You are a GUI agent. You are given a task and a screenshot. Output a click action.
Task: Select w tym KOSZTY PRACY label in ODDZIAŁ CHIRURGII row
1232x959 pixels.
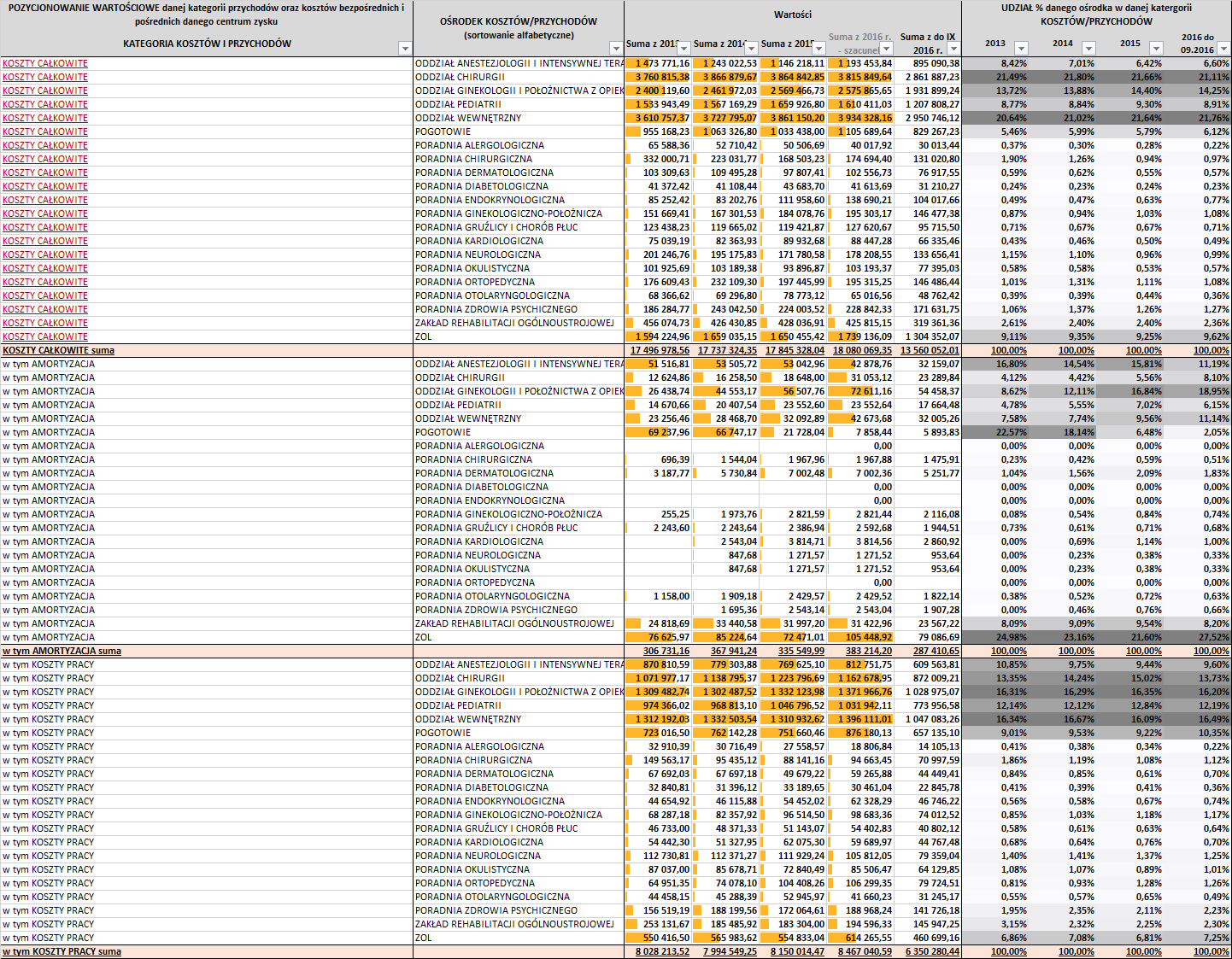[49, 678]
